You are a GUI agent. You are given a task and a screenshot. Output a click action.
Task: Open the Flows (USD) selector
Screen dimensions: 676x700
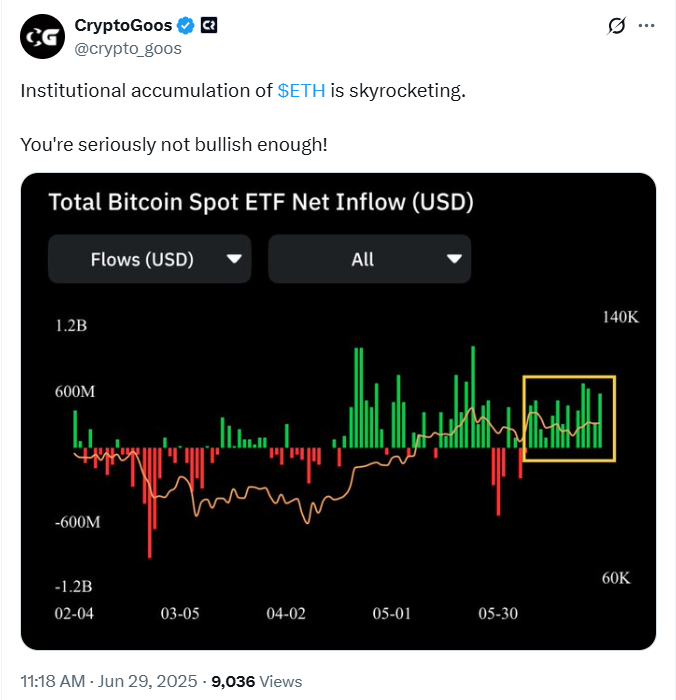[150, 259]
